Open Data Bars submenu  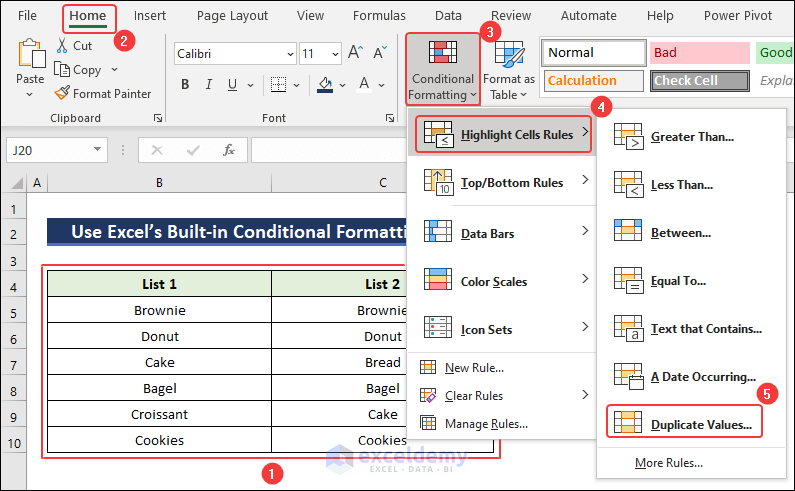tap(503, 233)
